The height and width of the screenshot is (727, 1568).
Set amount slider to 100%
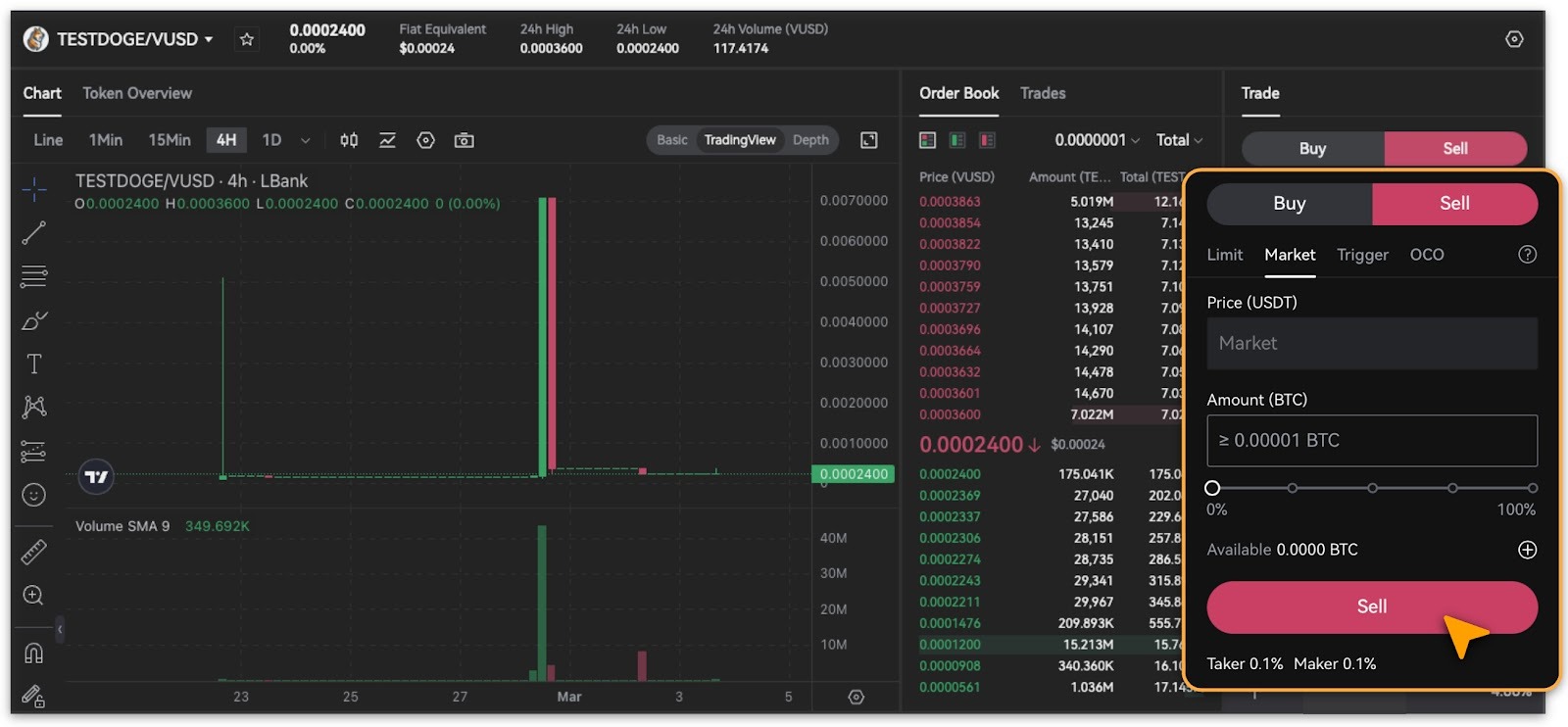coord(1532,488)
